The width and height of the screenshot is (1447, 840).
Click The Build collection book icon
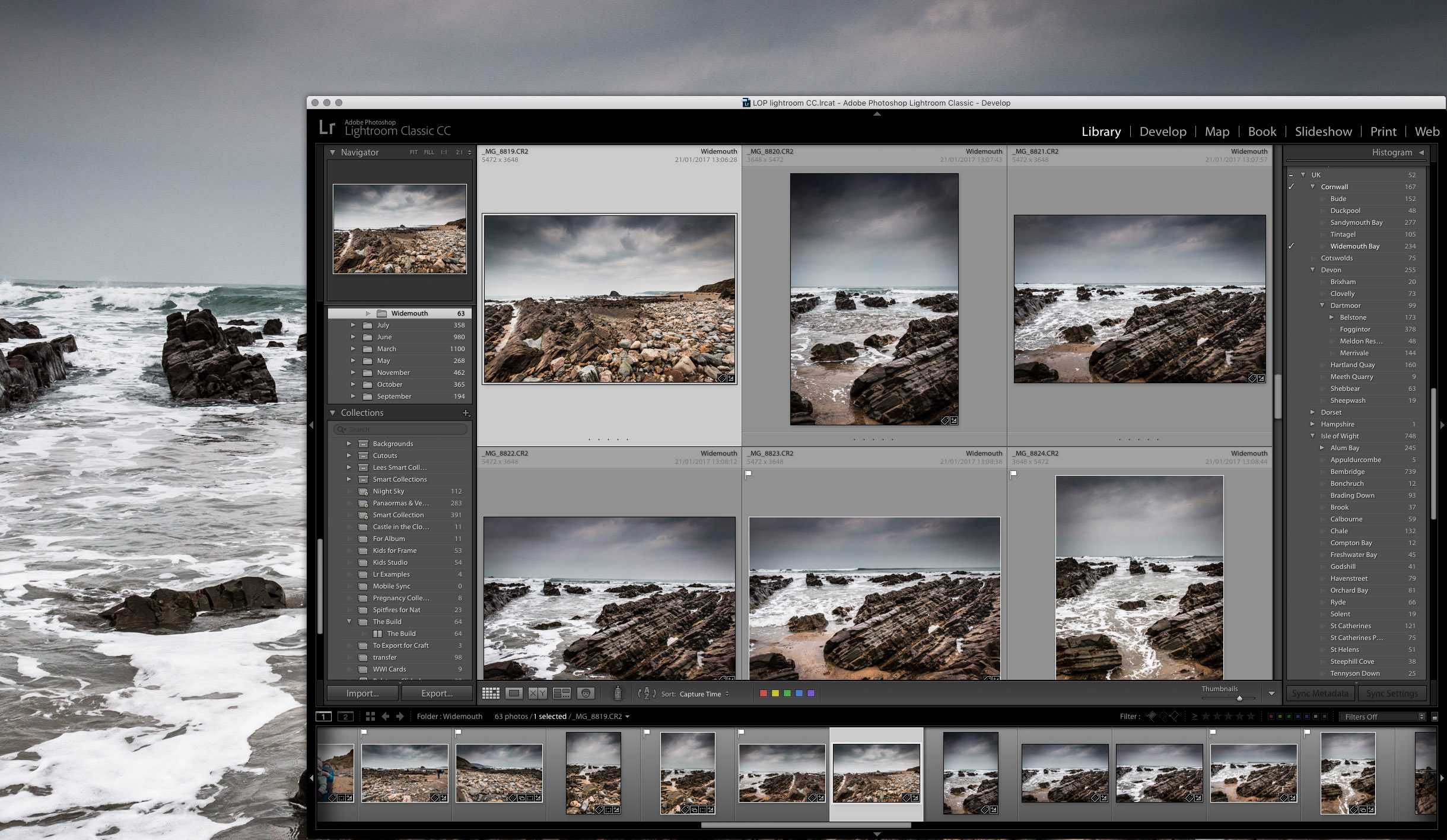tap(378, 634)
